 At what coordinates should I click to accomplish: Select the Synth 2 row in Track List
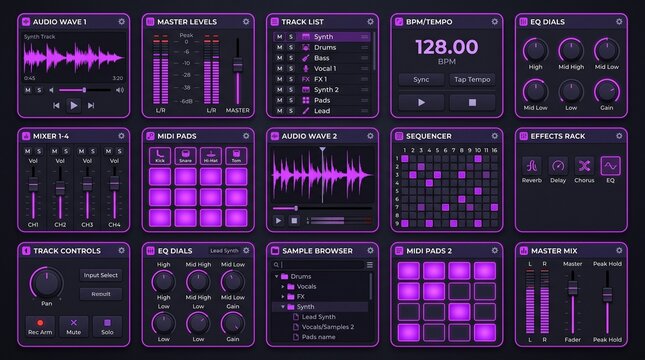click(x=321, y=90)
